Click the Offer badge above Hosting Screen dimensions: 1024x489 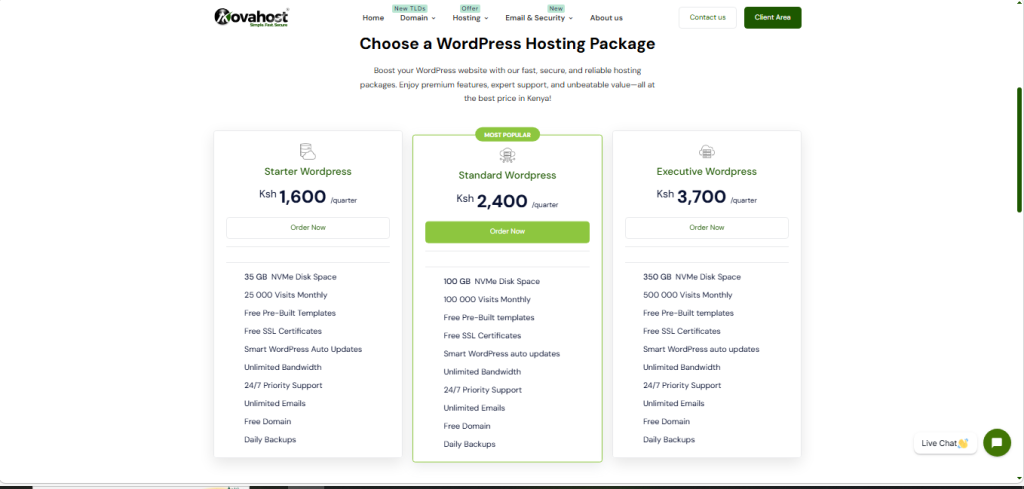[x=470, y=8]
